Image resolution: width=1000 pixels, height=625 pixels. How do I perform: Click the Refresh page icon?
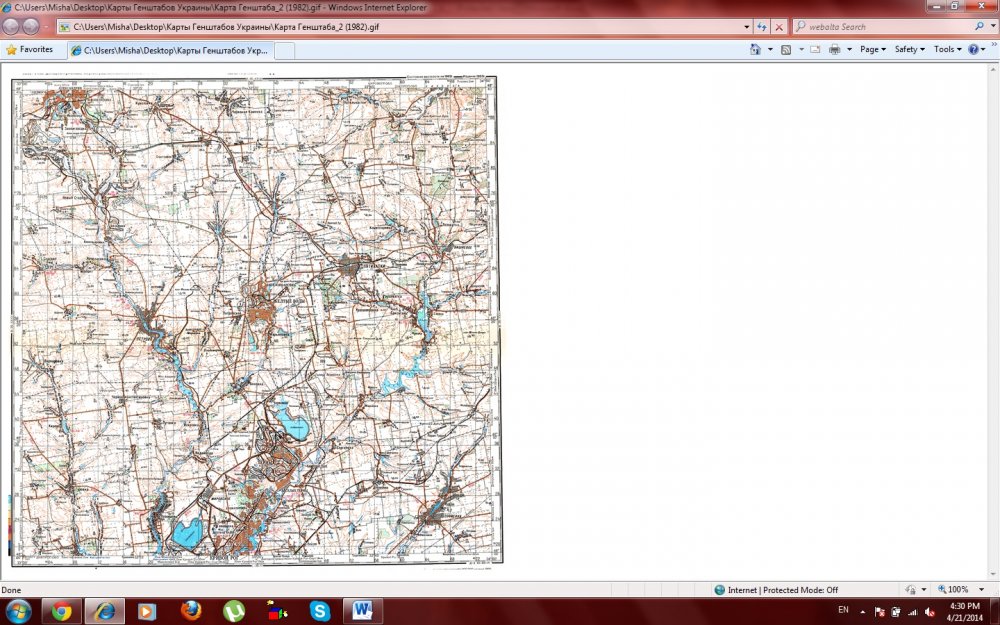coord(762,27)
